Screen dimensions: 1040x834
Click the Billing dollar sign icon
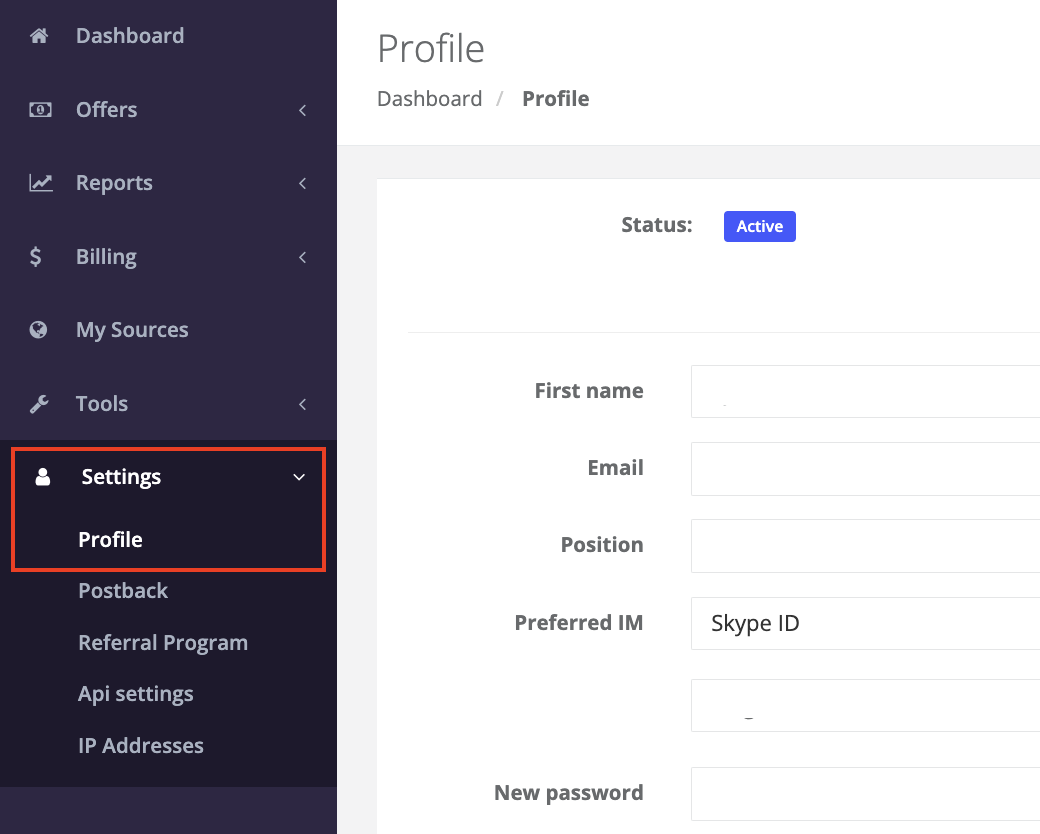point(36,256)
